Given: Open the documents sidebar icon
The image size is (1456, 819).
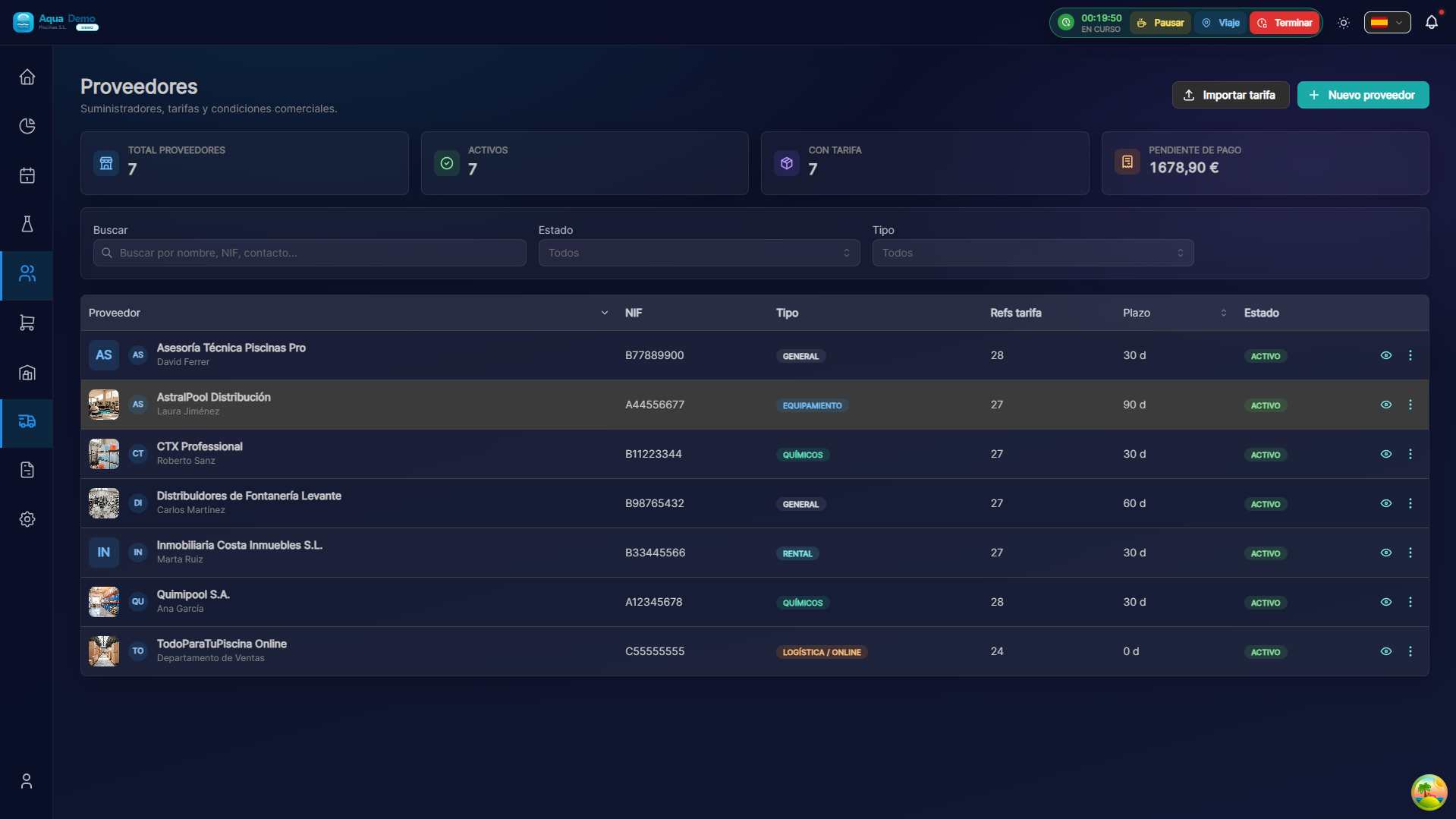Looking at the screenshot, I should pos(27,470).
